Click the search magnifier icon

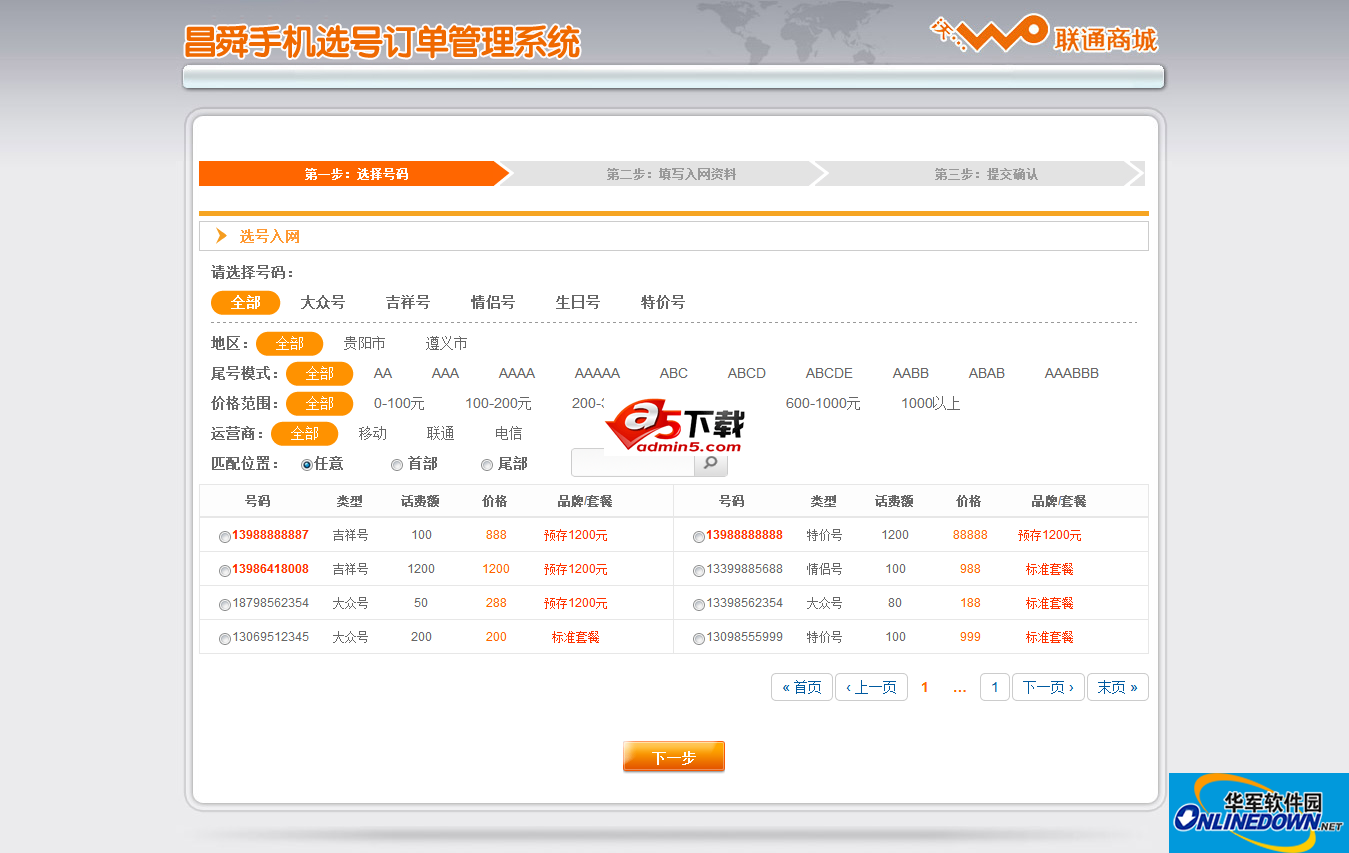pyautogui.click(x=710, y=463)
